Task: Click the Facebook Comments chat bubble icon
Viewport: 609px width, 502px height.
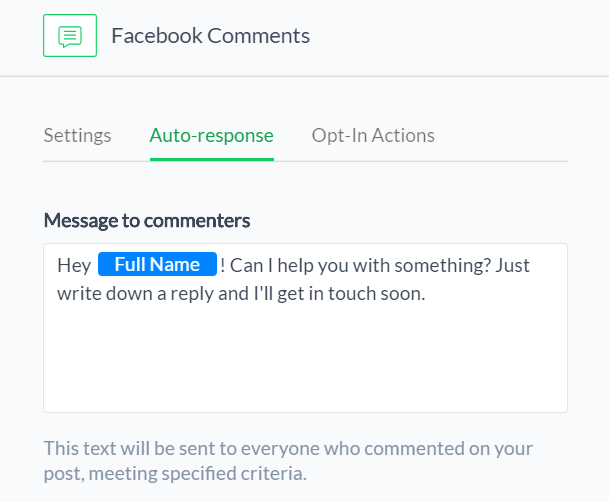Action: coord(70,36)
